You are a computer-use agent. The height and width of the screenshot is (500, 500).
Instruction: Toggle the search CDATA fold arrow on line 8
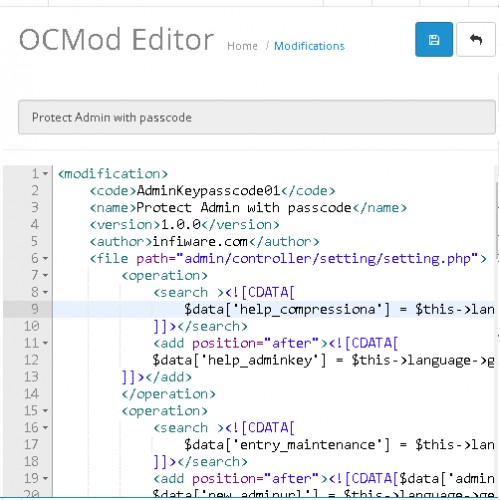pyautogui.click(x=45, y=292)
